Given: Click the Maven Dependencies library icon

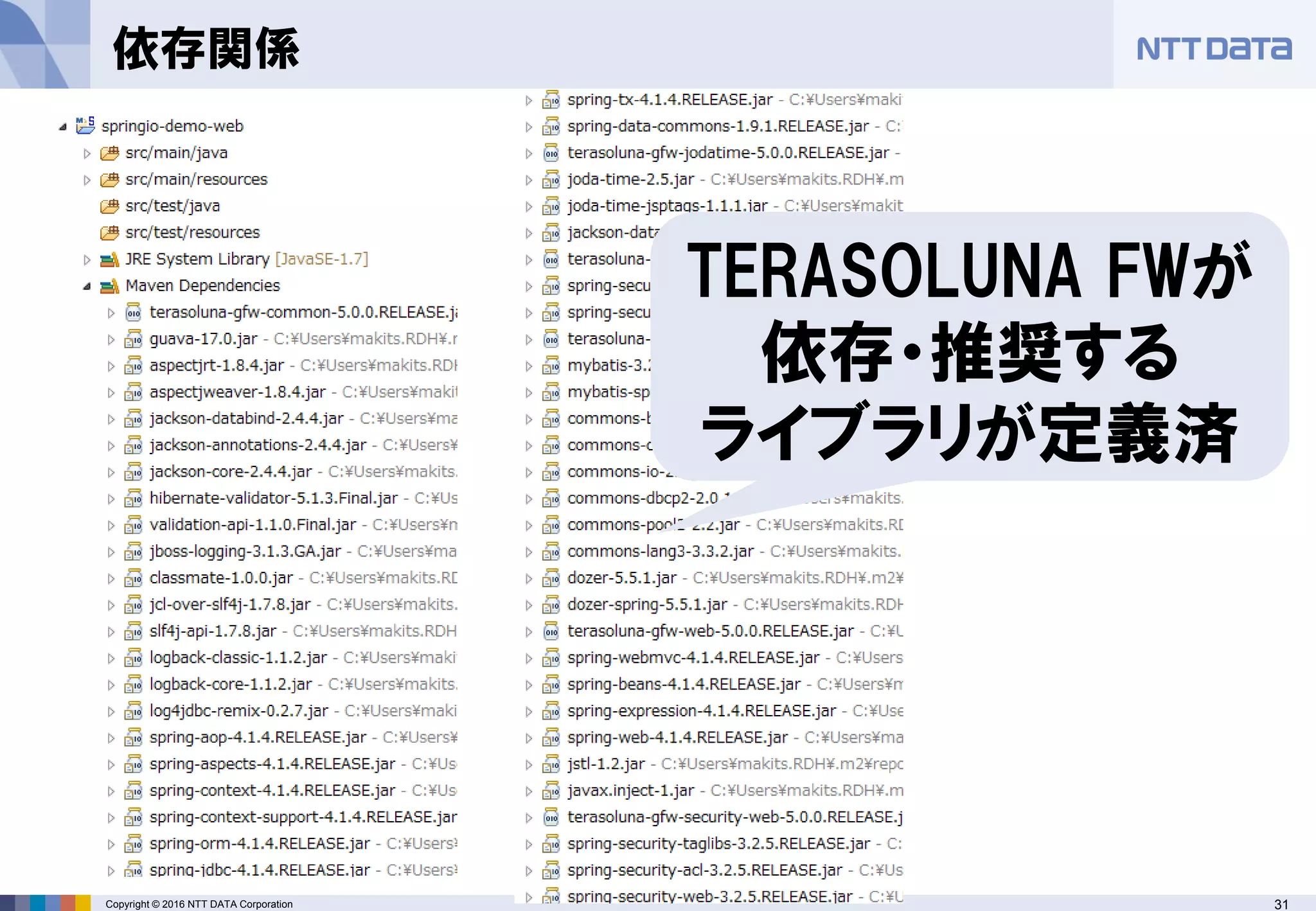Looking at the screenshot, I should [x=110, y=286].
